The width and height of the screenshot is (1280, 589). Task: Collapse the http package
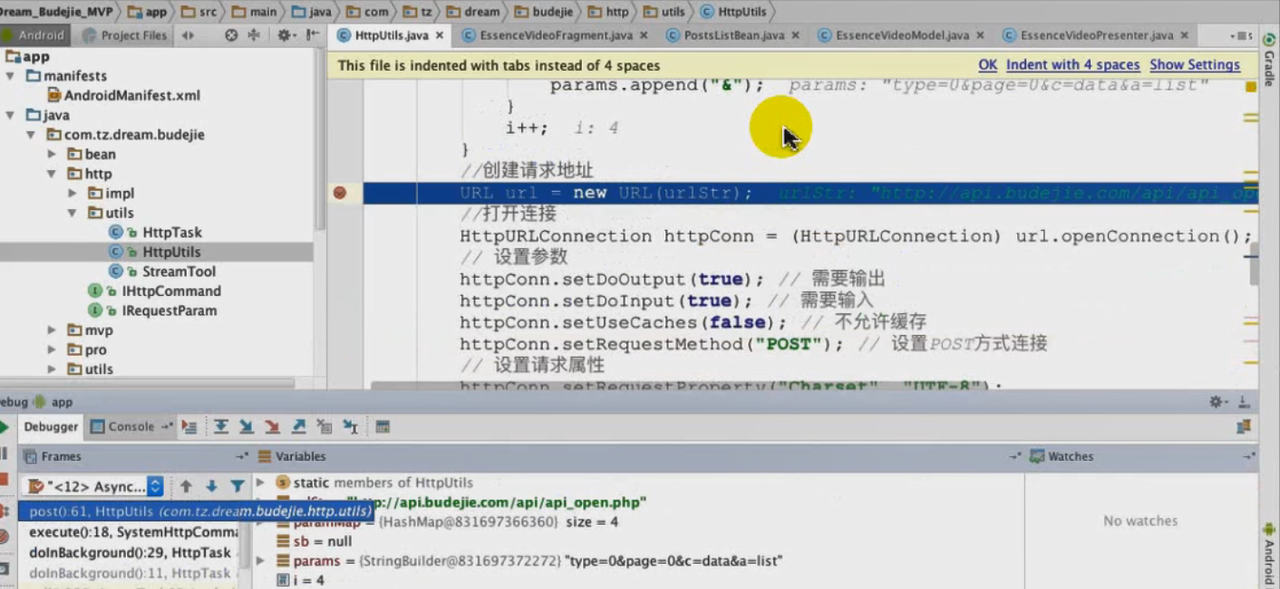[x=52, y=174]
